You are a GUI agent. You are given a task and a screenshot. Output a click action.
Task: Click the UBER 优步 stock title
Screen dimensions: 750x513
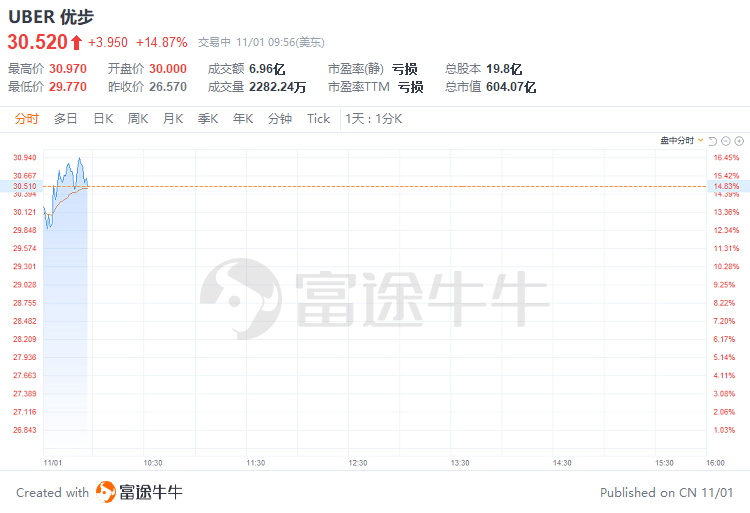tap(51, 17)
